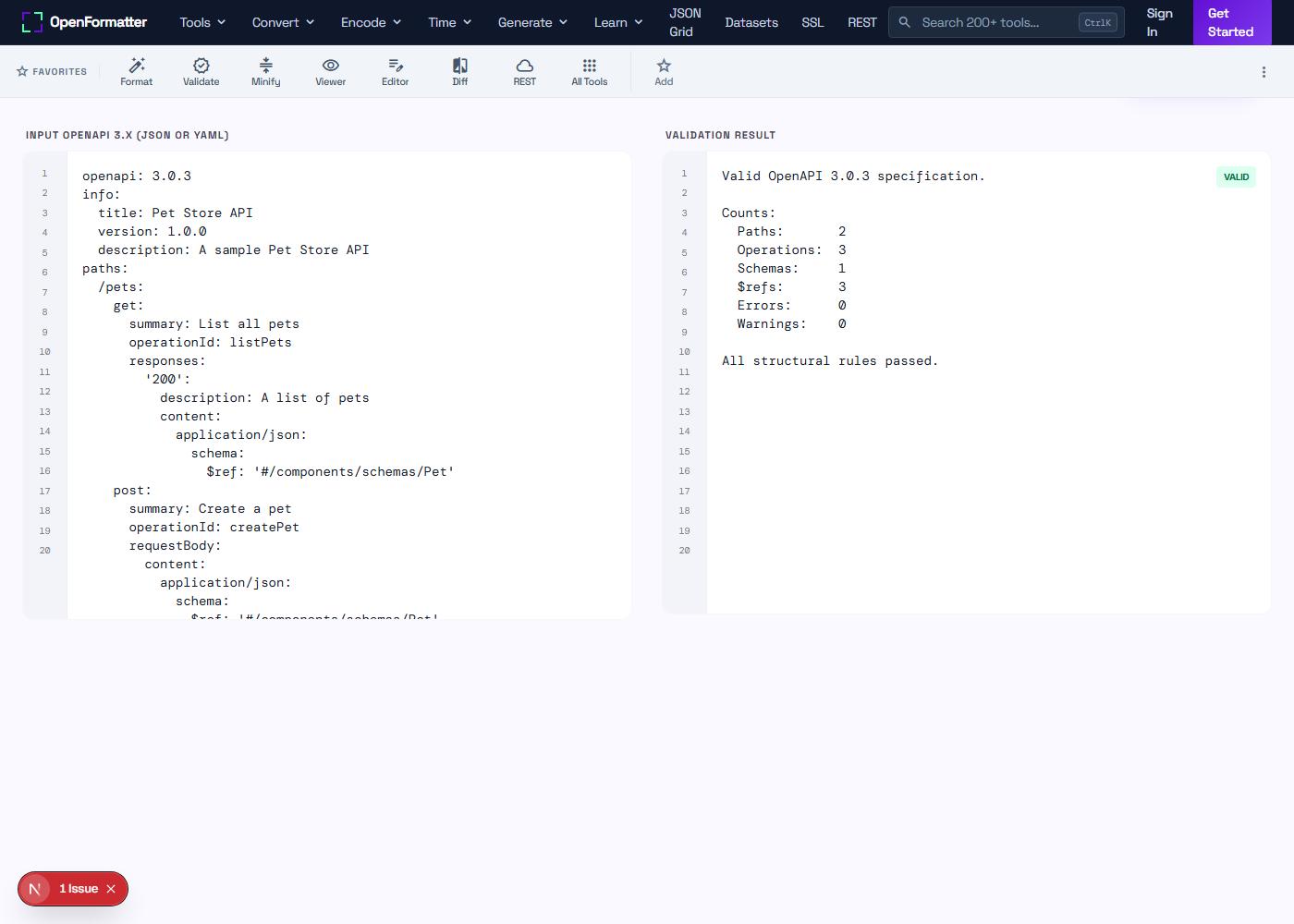Click the 'Operations: 3' count line
The height and width of the screenshot is (924, 1294).
[791, 249]
